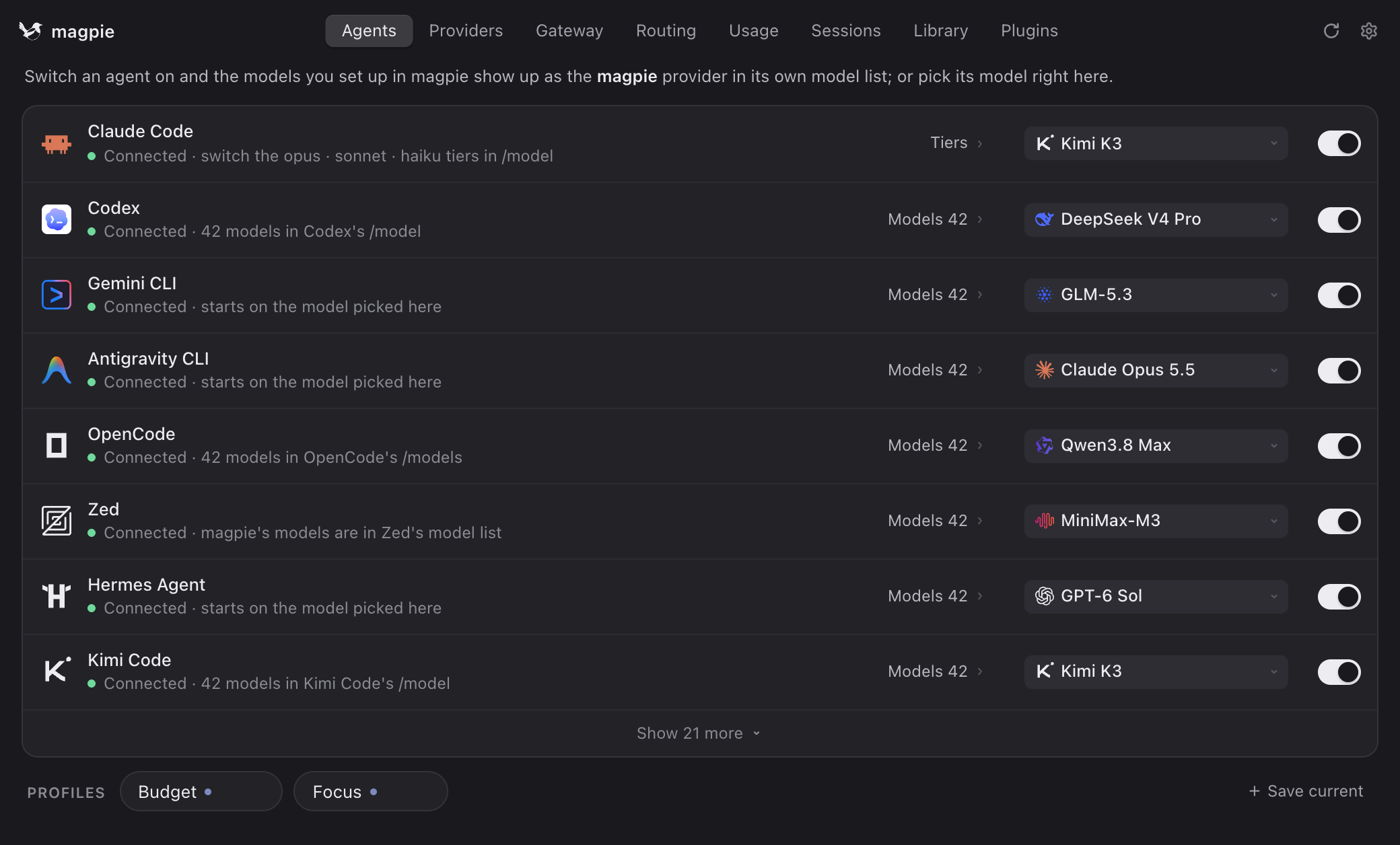Click the MiniMax waveform icon in Zed's model selector

(x=1044, y=521)
